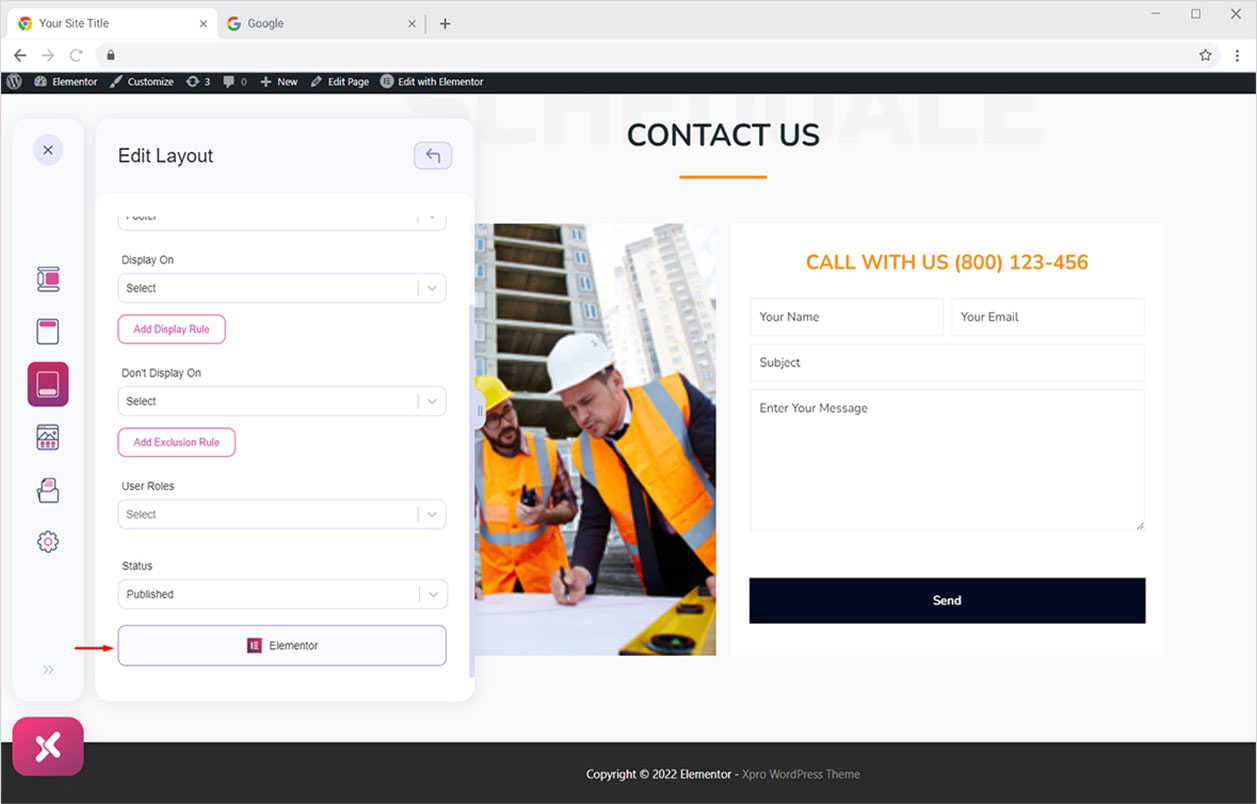
Task: Click Add Display Rule button
Action: (172, 329)
